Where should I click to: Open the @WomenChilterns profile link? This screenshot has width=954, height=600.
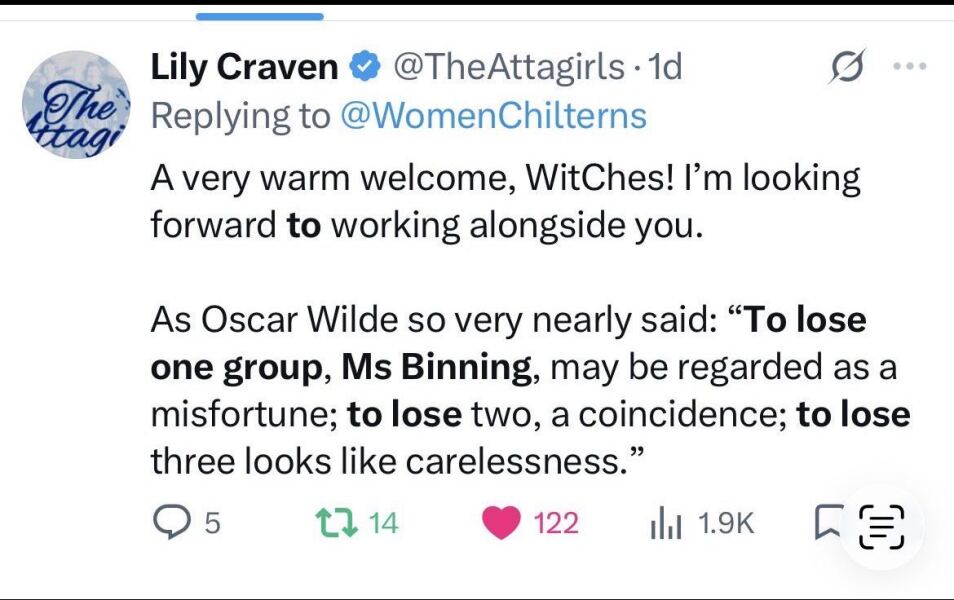pos(500,115)
